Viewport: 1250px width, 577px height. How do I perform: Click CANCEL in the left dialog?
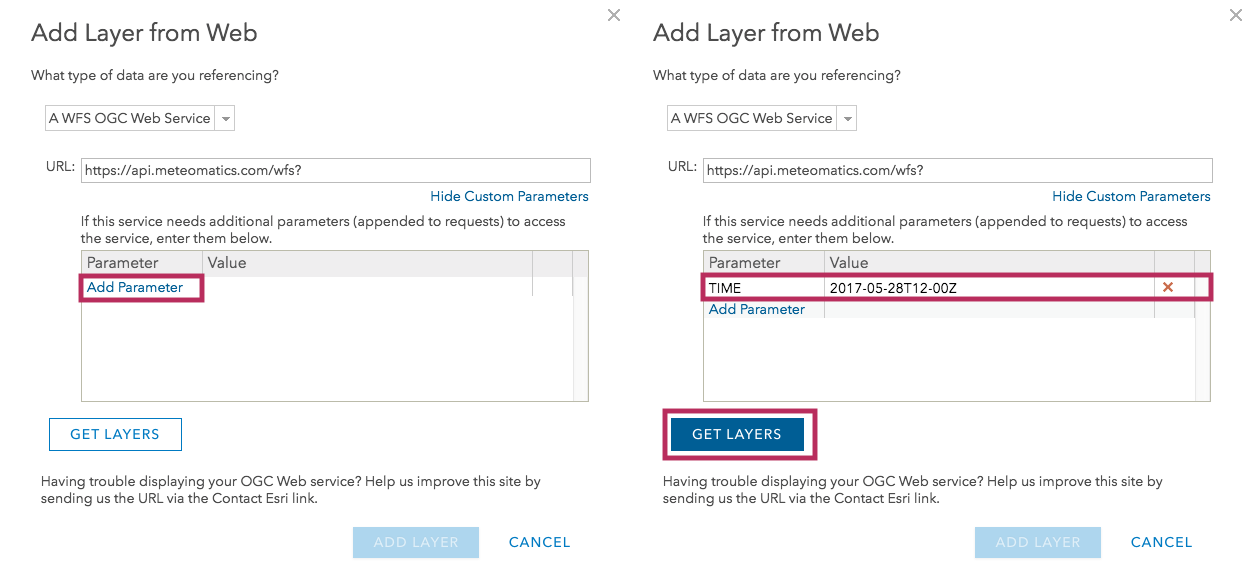point(539,542)
